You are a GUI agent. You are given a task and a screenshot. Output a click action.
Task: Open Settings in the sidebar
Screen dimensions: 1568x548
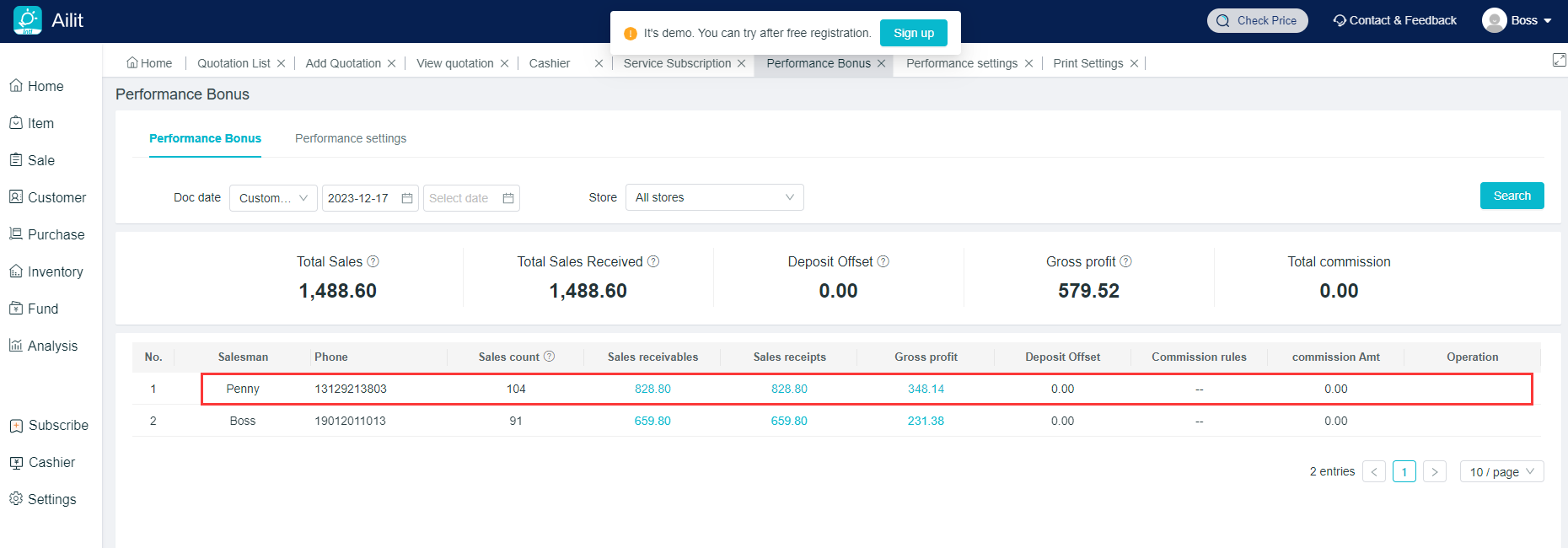click(x=51, y=499)
